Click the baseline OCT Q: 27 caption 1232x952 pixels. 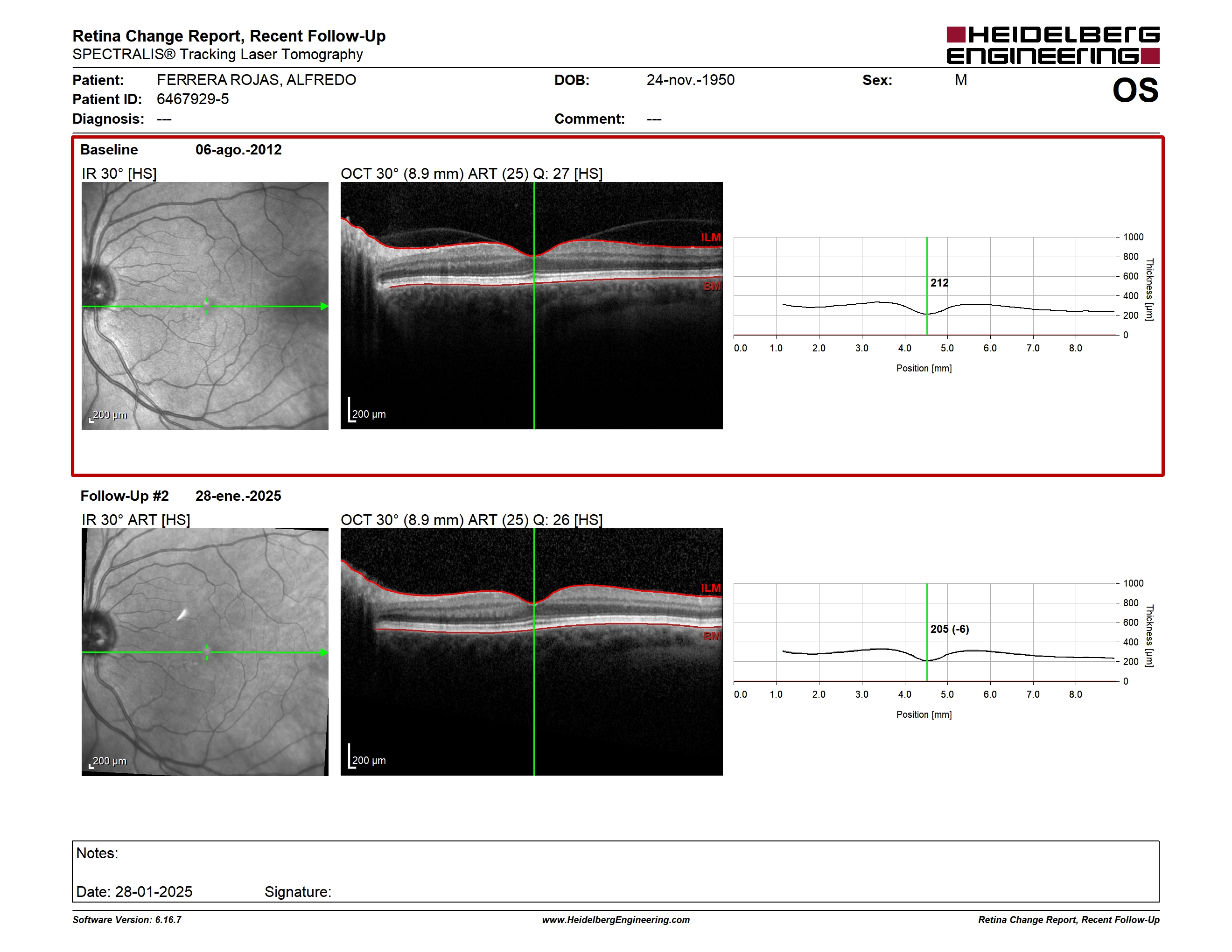tap(472, 173)
